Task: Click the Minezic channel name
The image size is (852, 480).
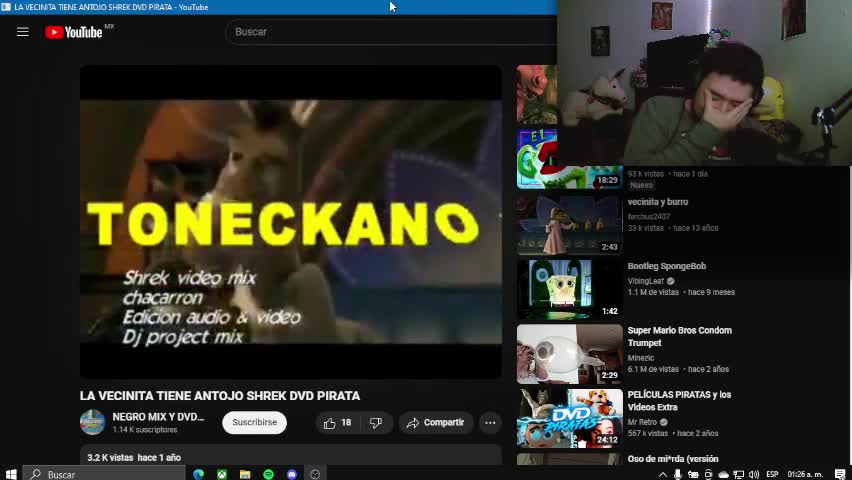Action: pyautogui.click(x=641, y=358)
